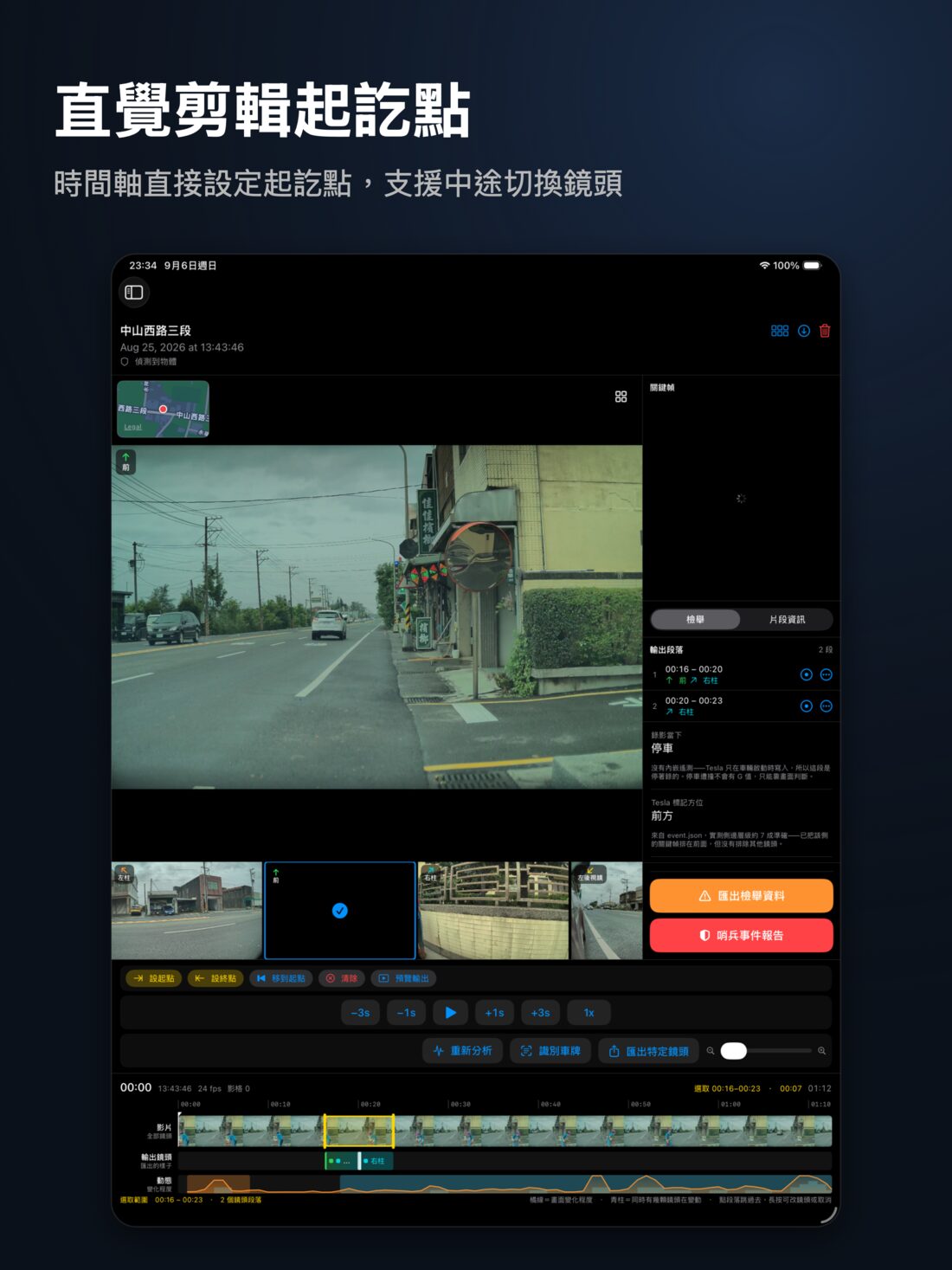The height and width of the screenshot is (1270, 952).
Task: Skip forward with the +3s button
Action: pos(540,1013)
